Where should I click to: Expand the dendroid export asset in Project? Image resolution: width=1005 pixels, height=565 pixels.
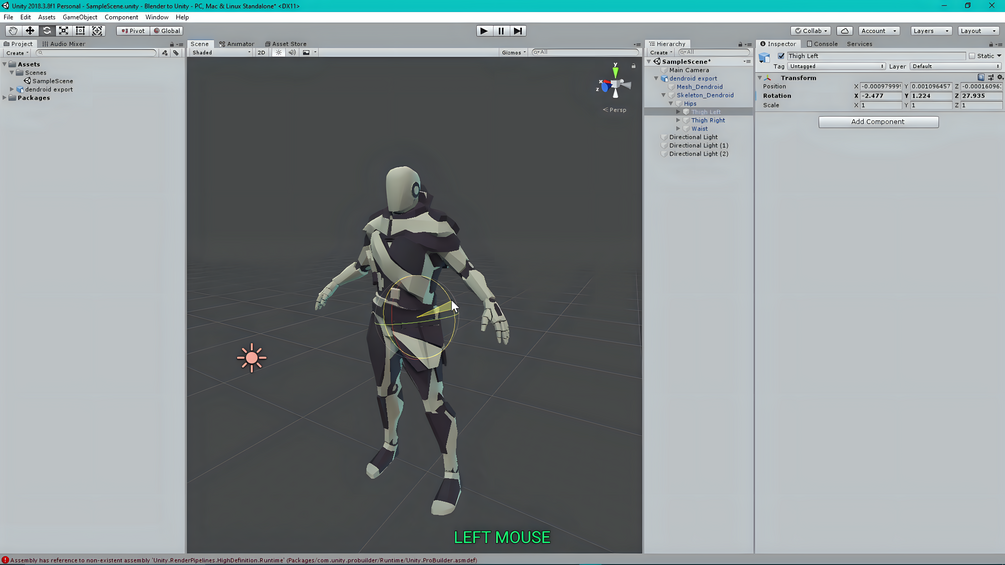pos(12,90)
